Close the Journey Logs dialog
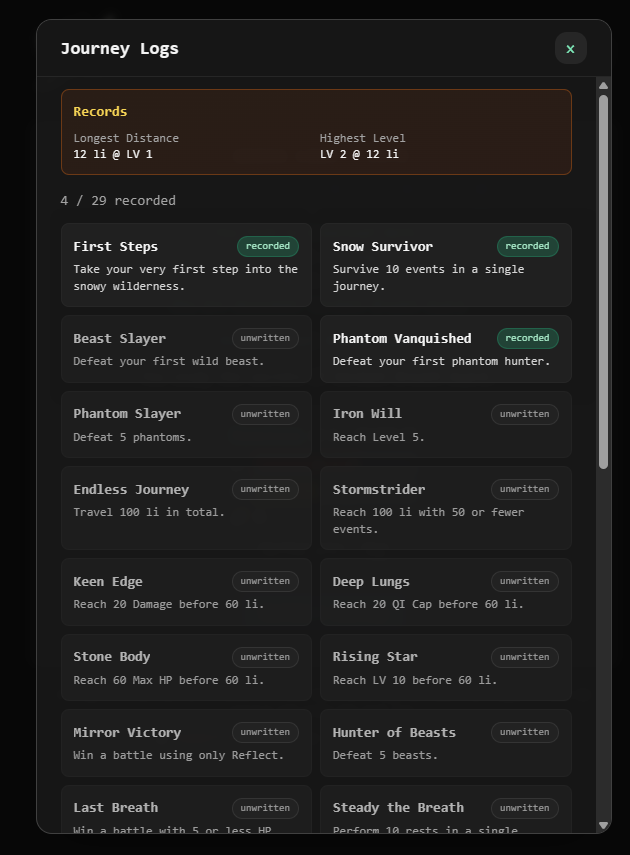 [570, 49]
